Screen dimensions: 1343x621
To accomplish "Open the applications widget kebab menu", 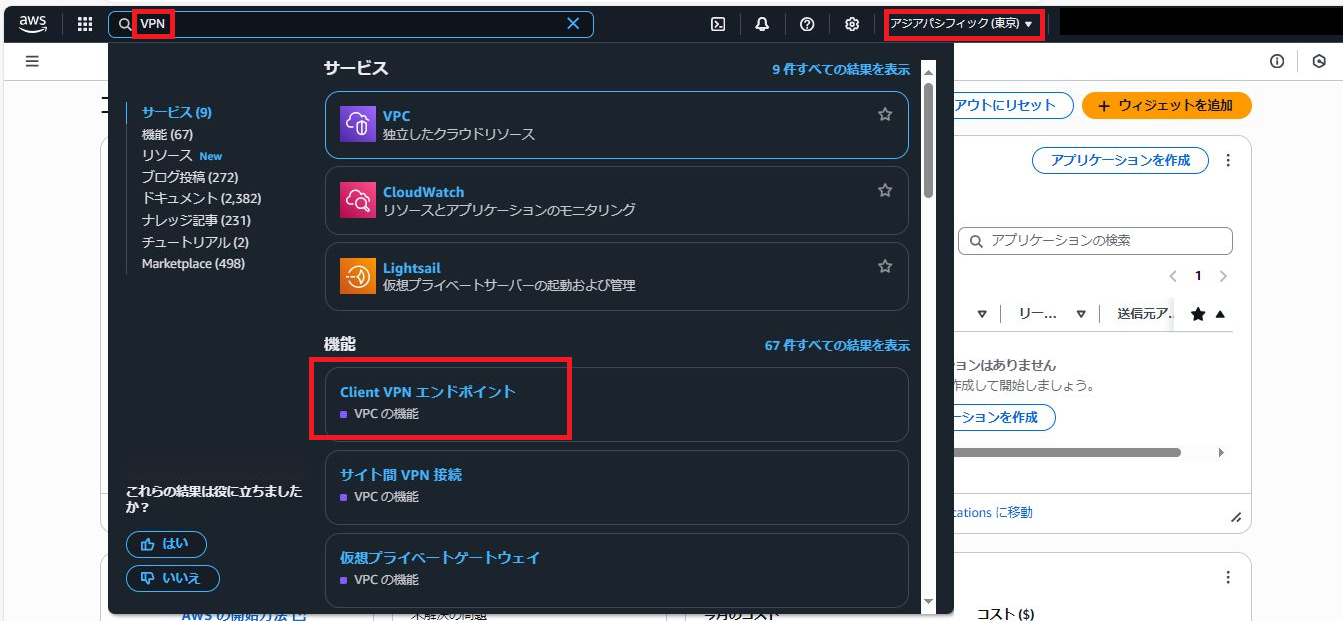I will (x=1228, y=160).
